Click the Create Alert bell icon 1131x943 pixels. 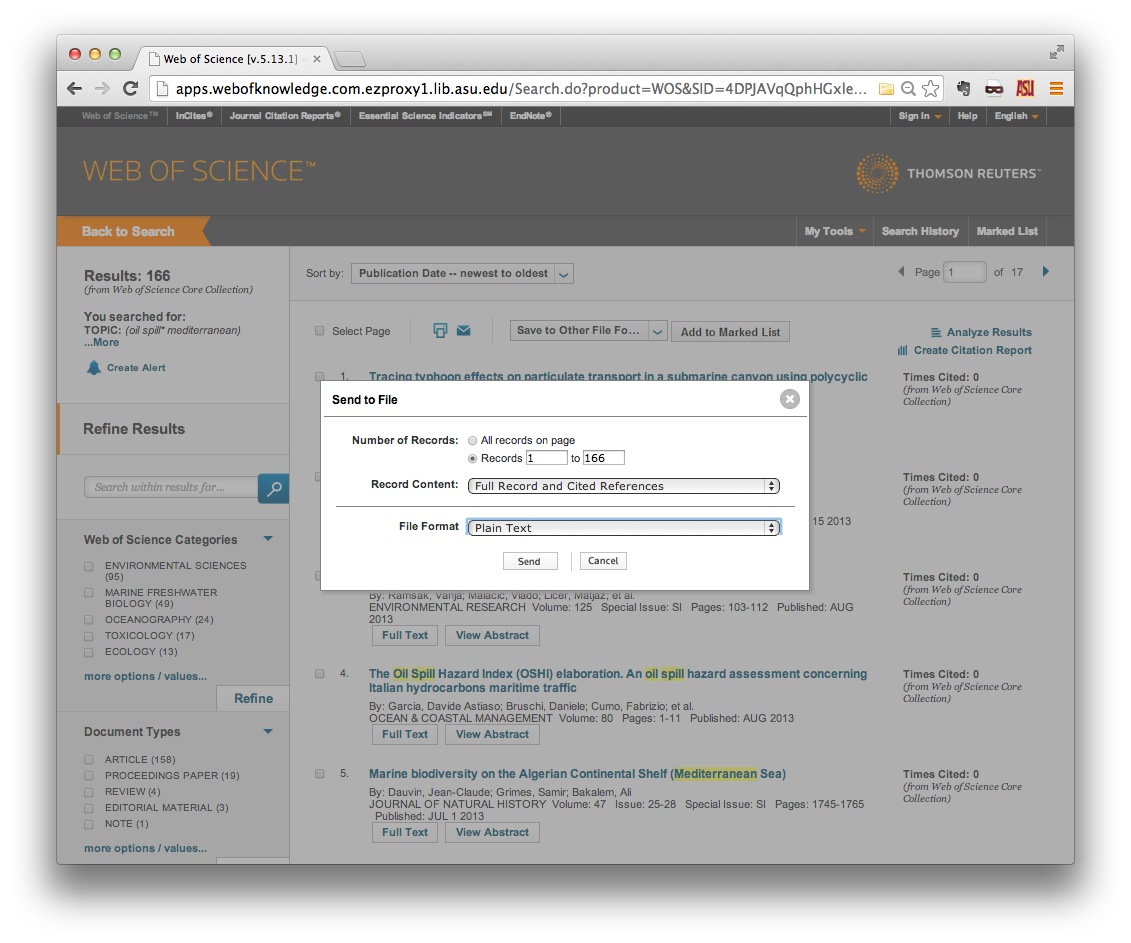coord(94,367)
